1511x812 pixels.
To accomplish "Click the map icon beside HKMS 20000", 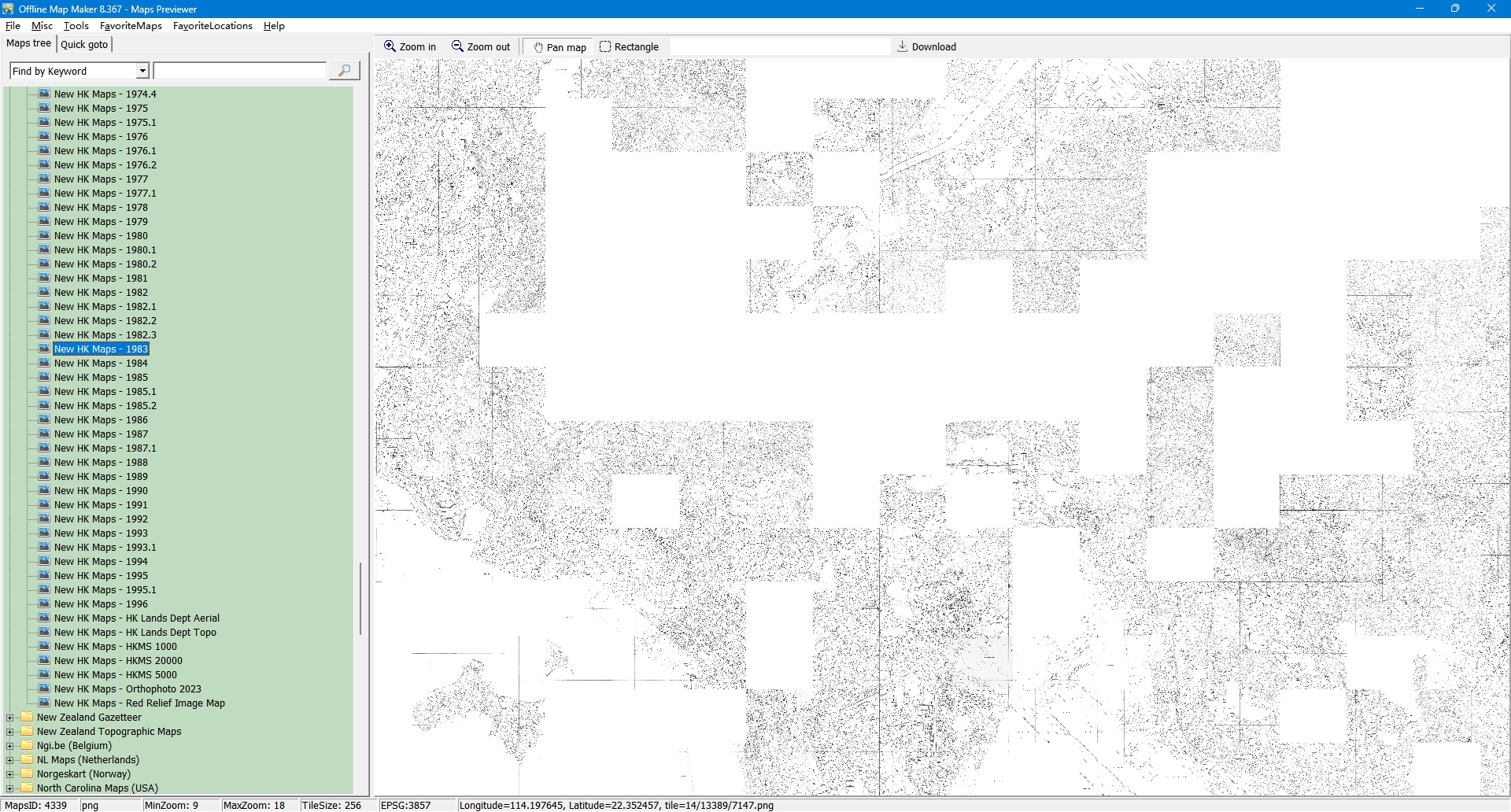I will coord(45,660).
